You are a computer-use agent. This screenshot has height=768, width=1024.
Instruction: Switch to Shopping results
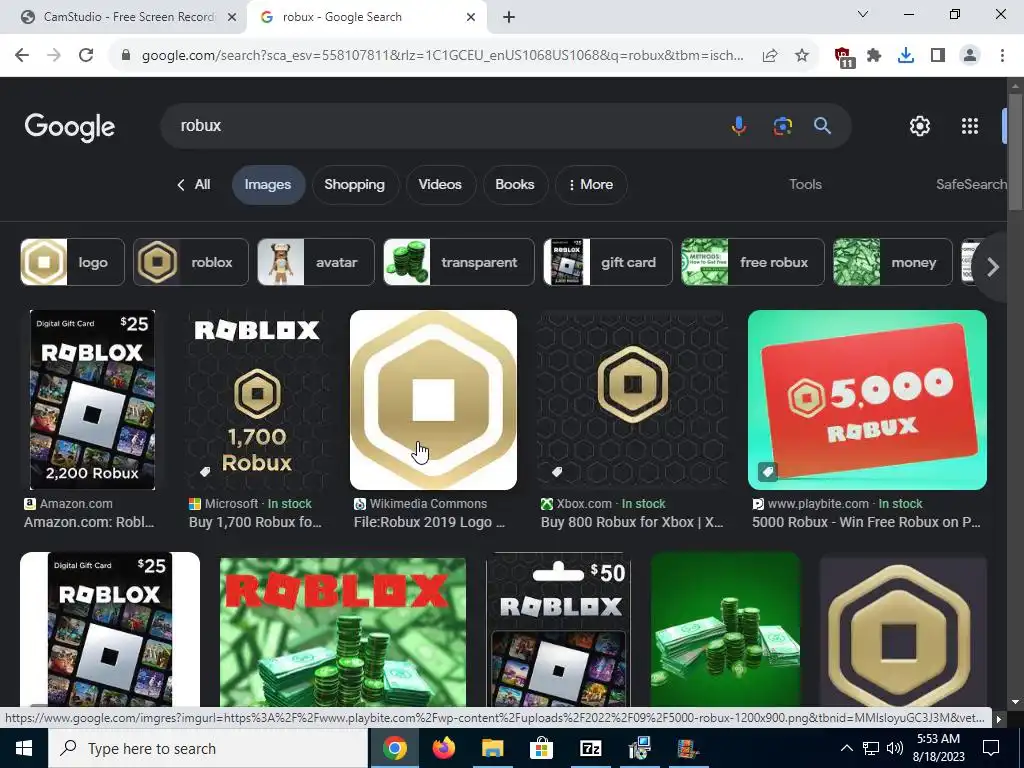click(355, 185)
